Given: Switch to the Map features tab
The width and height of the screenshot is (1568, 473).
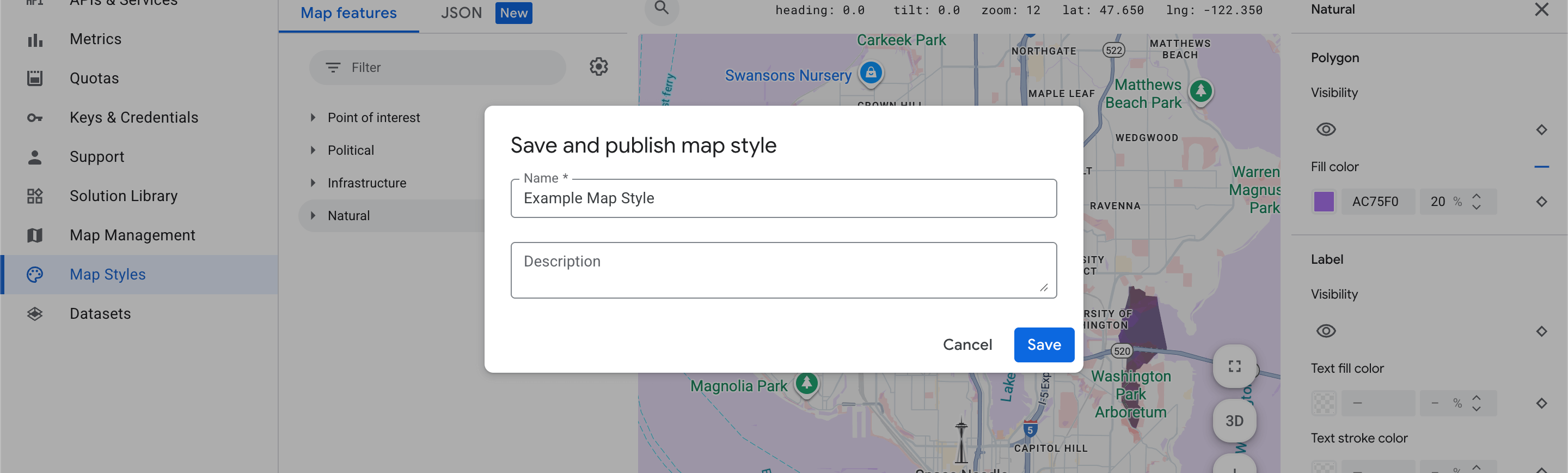Looking at the screenshot, I should click(x=348, y=13).
